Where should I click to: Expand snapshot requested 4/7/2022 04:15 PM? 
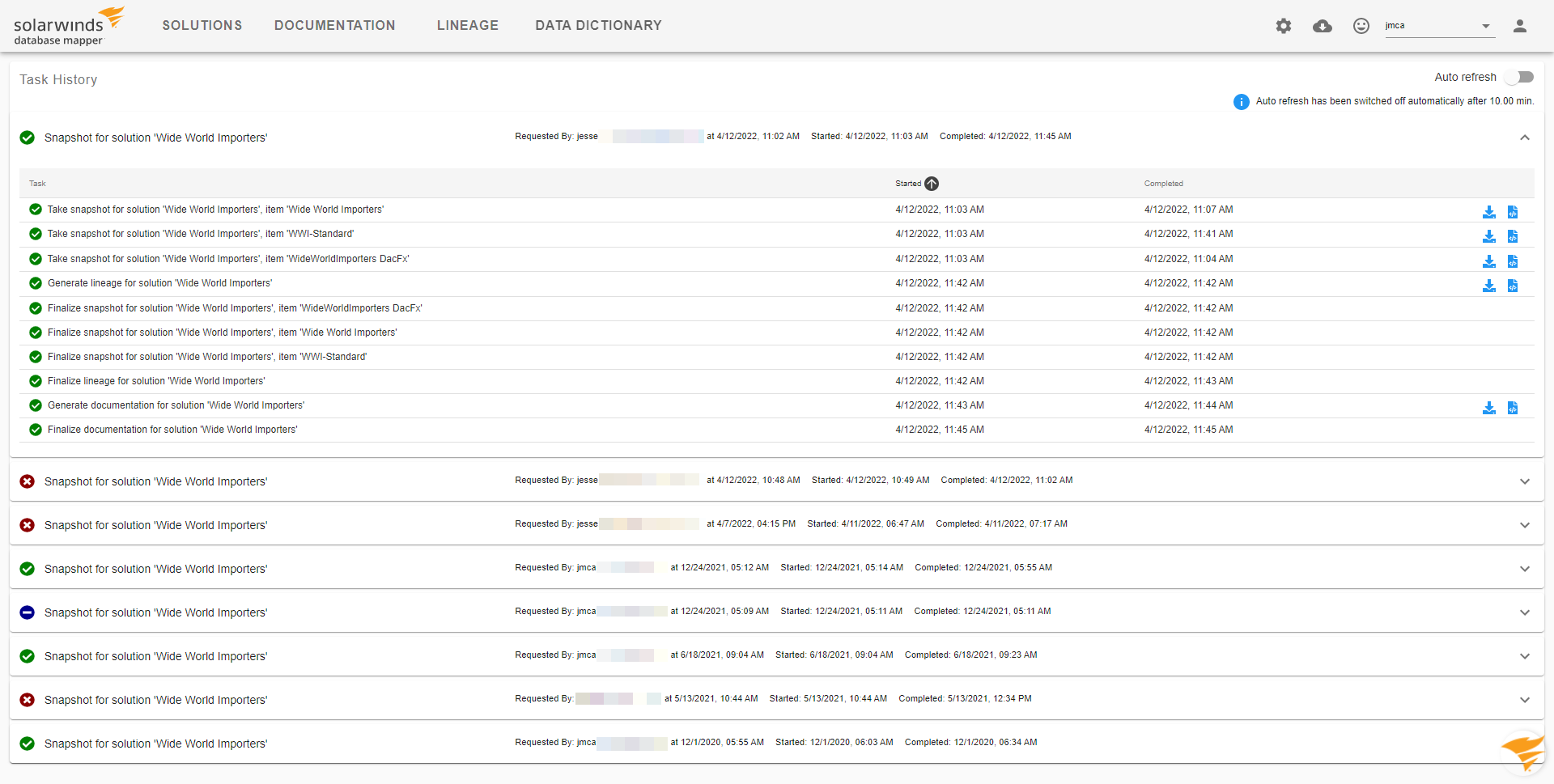click(1525, 525)
